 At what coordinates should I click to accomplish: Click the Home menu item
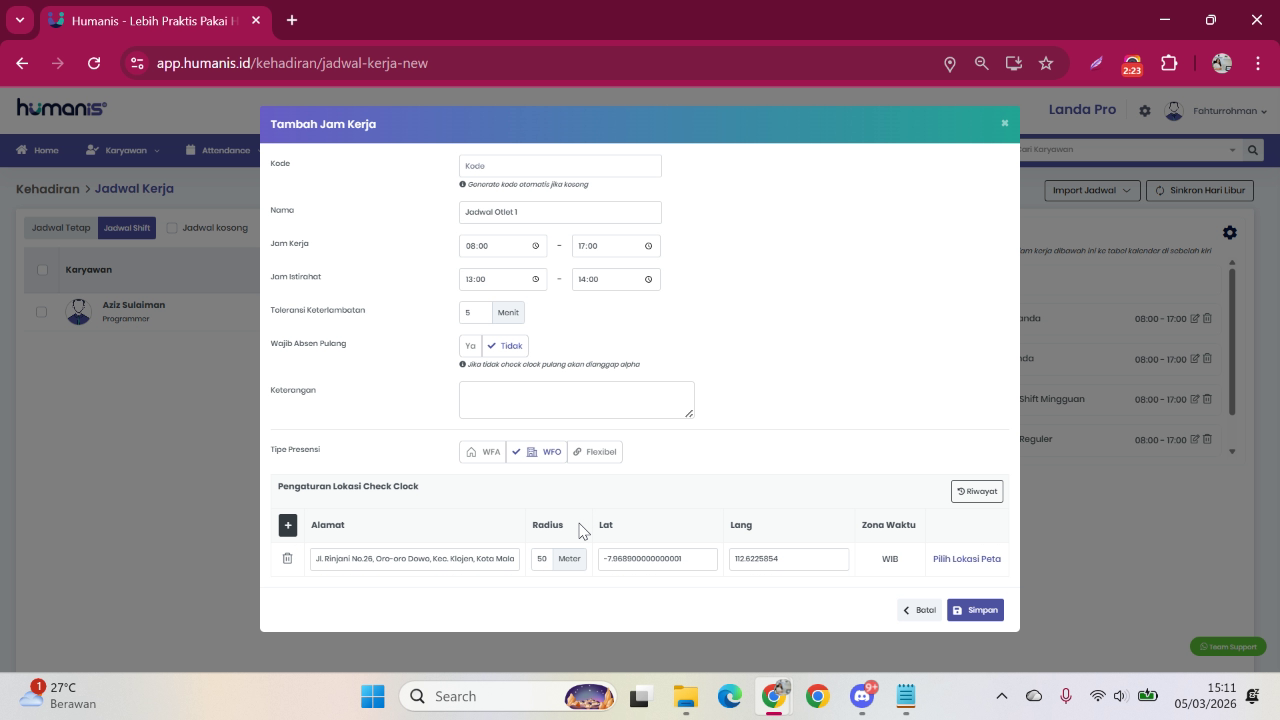click(x=38, y=150)
